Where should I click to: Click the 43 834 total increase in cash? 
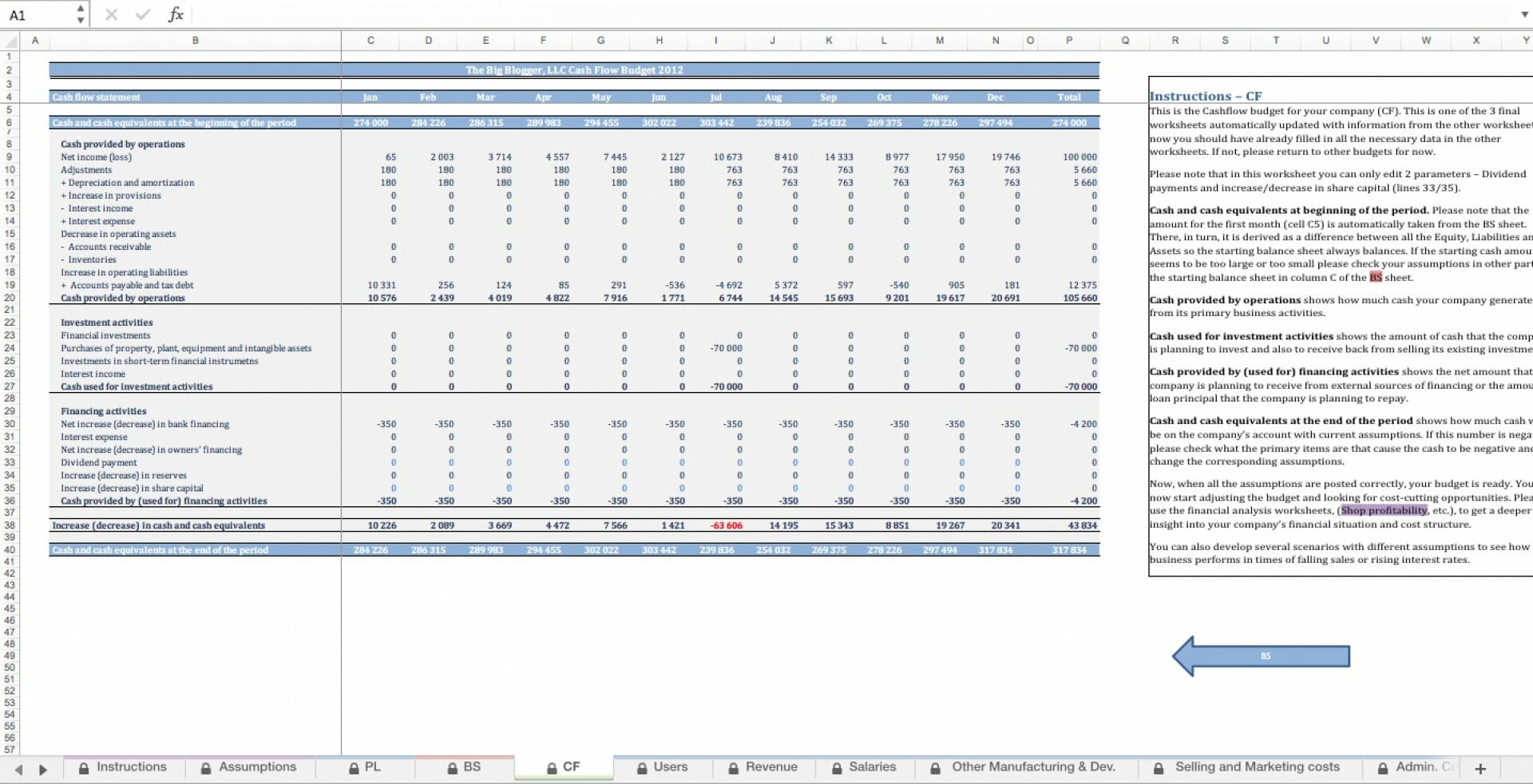pyautogui.click(x=1083, y=525)
